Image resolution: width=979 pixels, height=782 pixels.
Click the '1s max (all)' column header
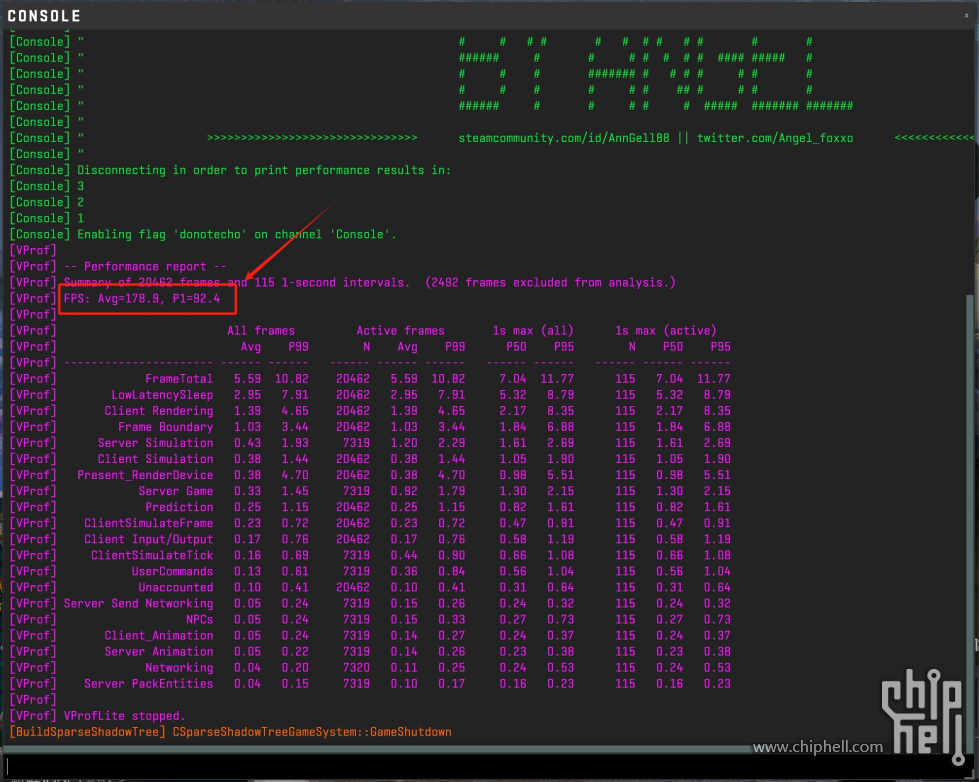point(533,330)
